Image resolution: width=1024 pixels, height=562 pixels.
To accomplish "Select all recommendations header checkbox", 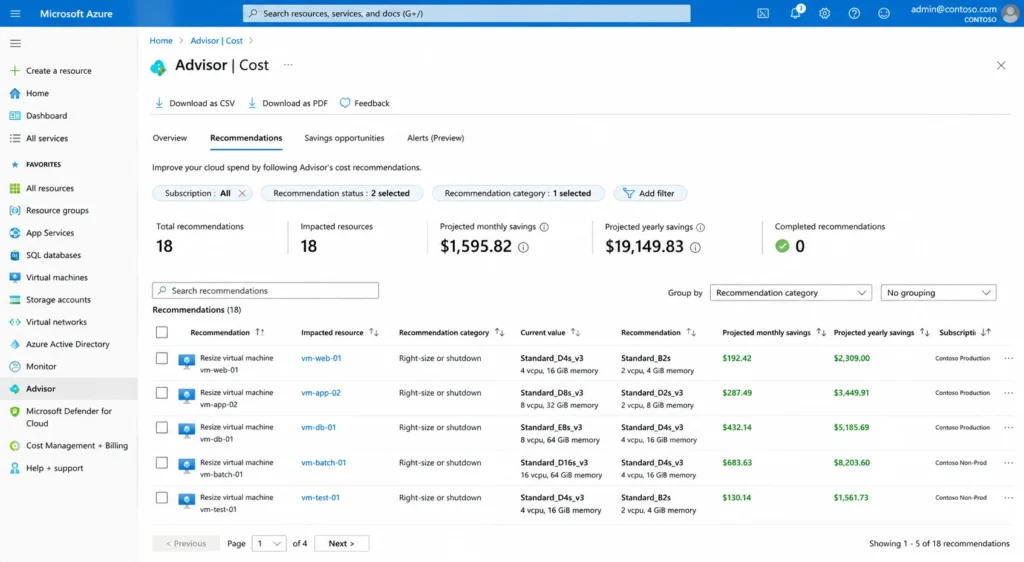I will (162, 332).
